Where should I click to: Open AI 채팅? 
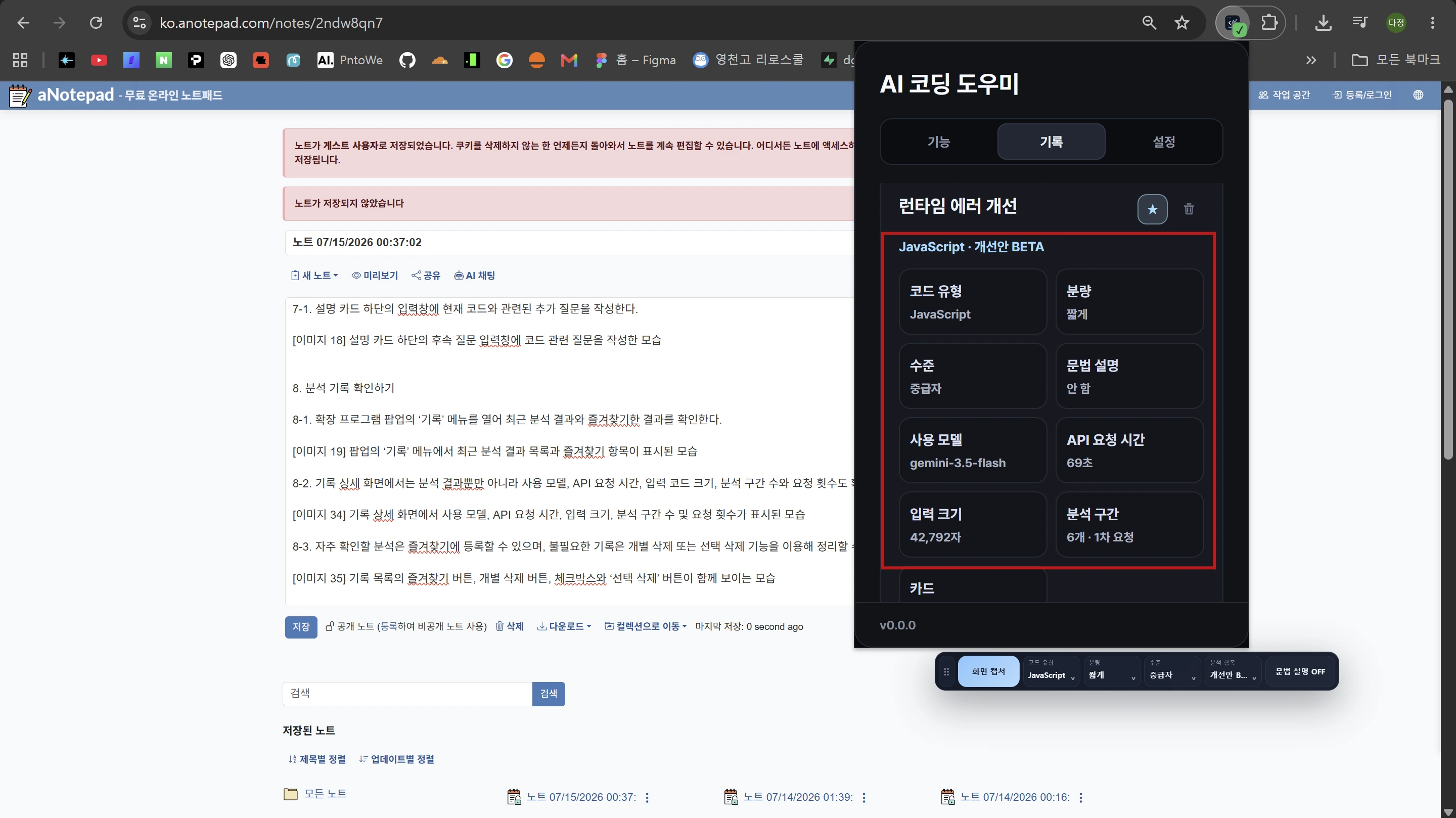(474, 276)
